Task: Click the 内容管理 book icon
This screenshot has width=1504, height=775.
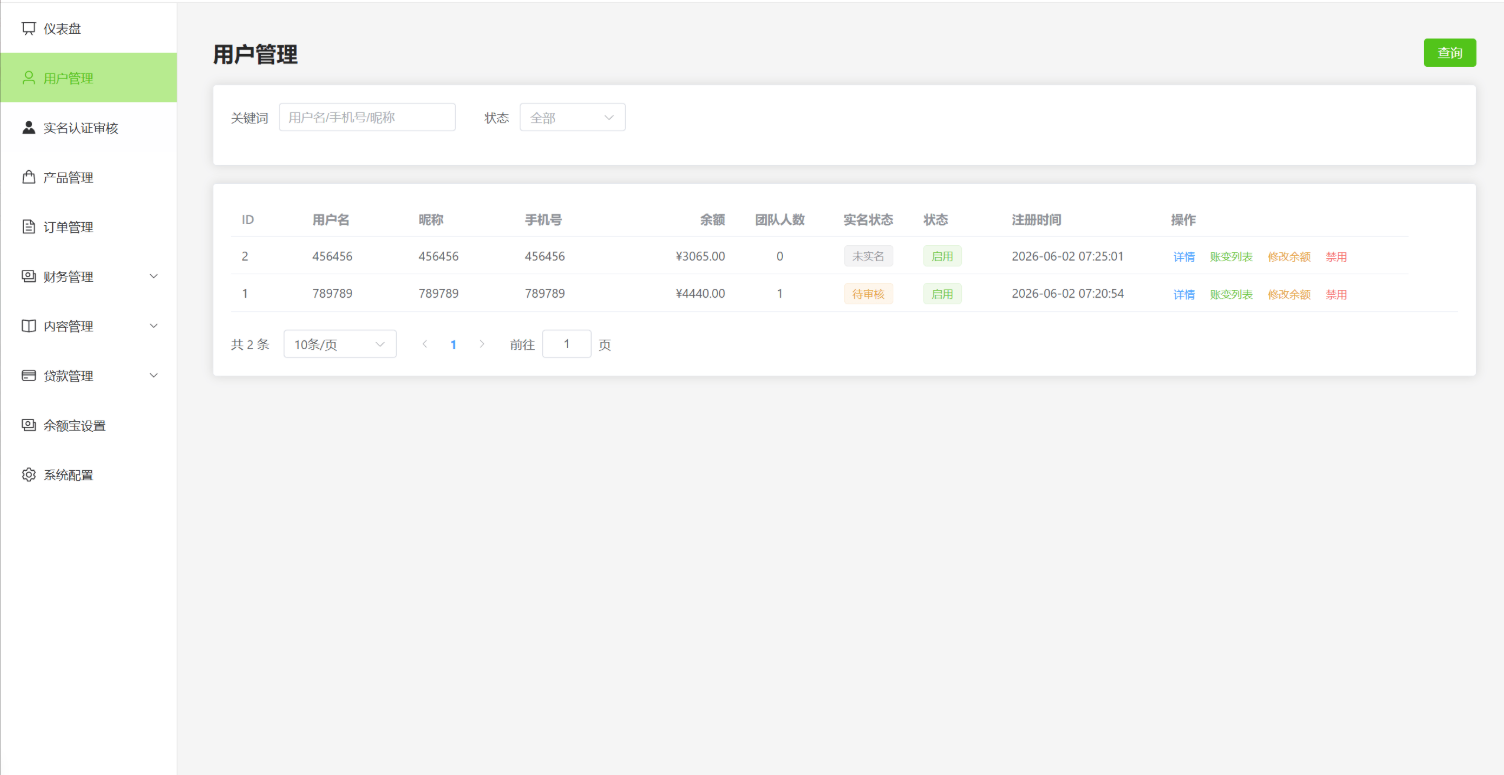Action: coord(29,326)
